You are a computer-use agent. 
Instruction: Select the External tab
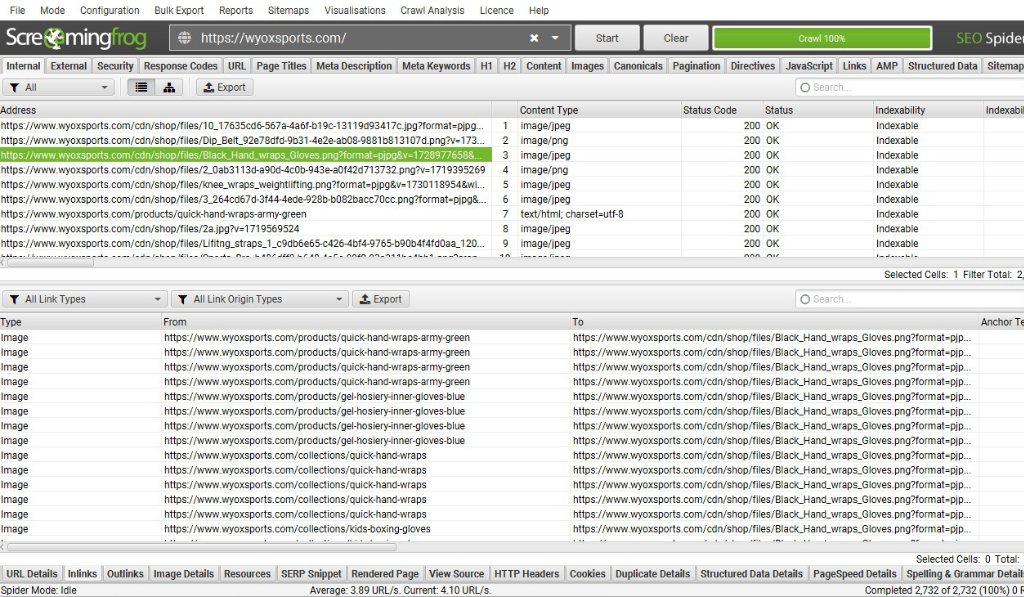tap(69, 66)
